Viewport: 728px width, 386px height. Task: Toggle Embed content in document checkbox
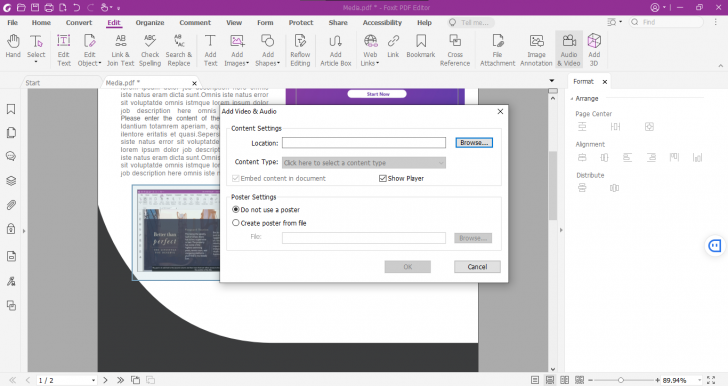tap(235, 178)
